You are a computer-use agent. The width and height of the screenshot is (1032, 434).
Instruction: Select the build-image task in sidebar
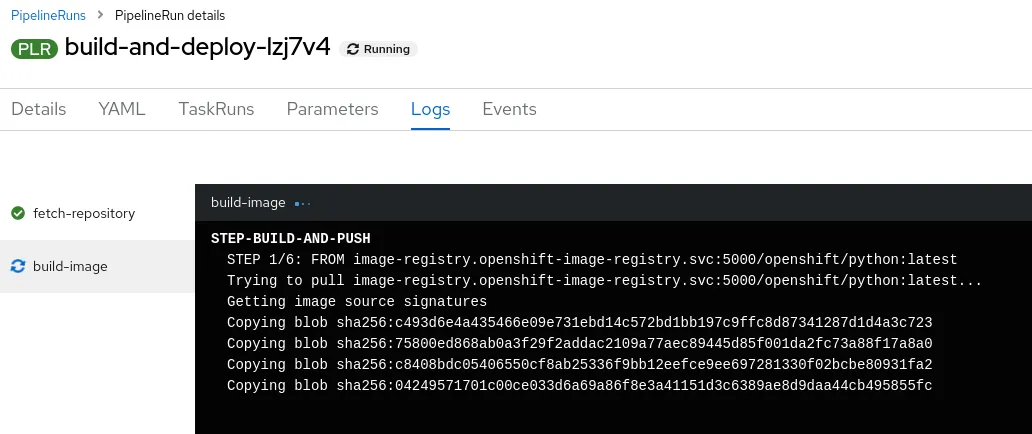(x=70, y=266)
